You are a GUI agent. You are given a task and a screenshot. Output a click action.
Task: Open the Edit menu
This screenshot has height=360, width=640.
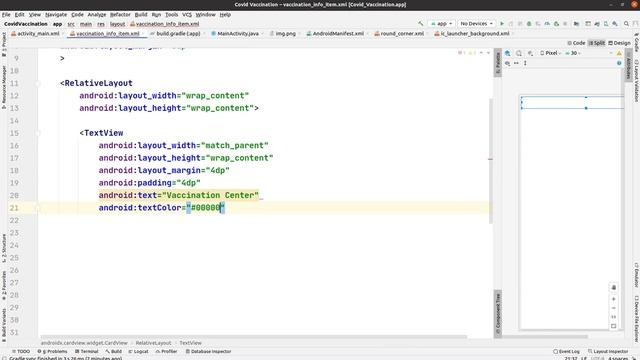click(20, 14)
